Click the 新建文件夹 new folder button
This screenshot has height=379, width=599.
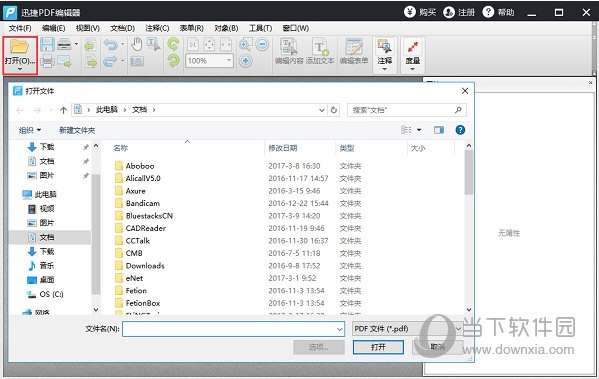(77, 130)
